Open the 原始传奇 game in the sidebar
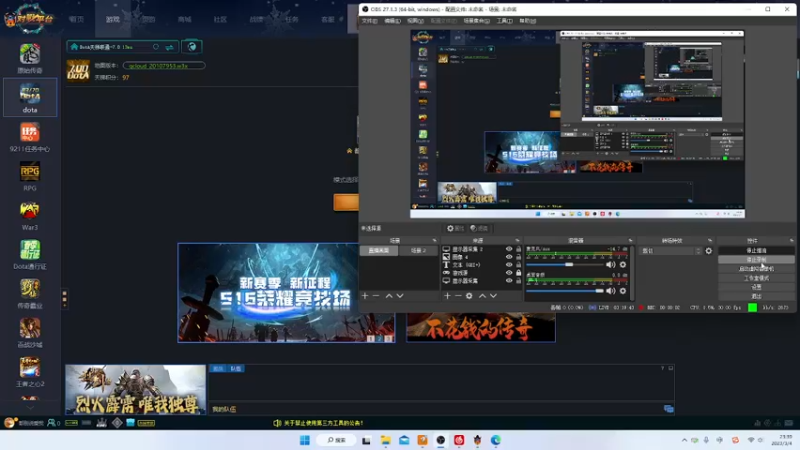Viewport: 800px width, 450px height. 30,58
